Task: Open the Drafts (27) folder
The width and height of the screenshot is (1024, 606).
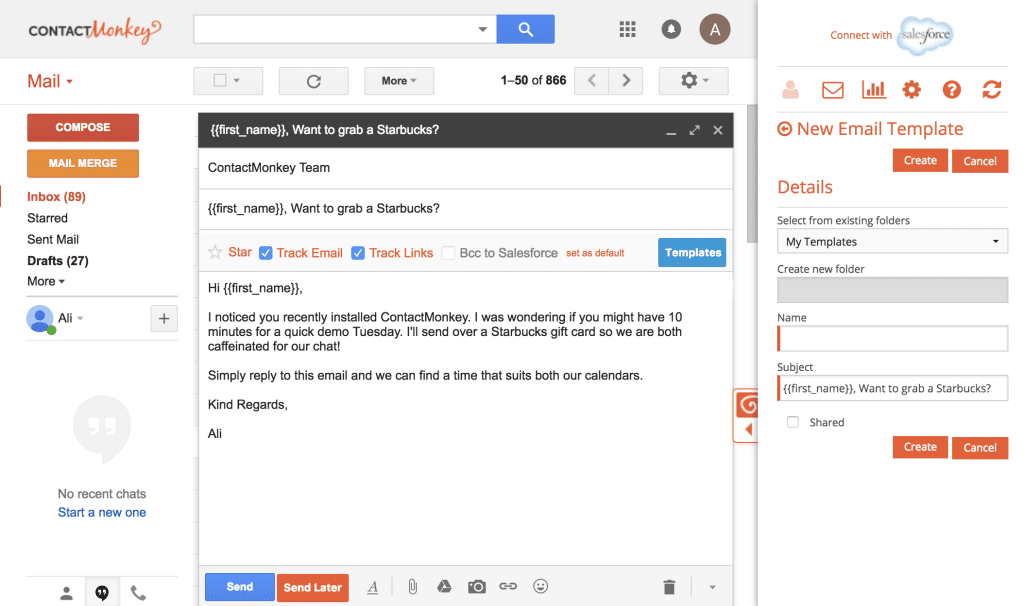Action: 57,261
